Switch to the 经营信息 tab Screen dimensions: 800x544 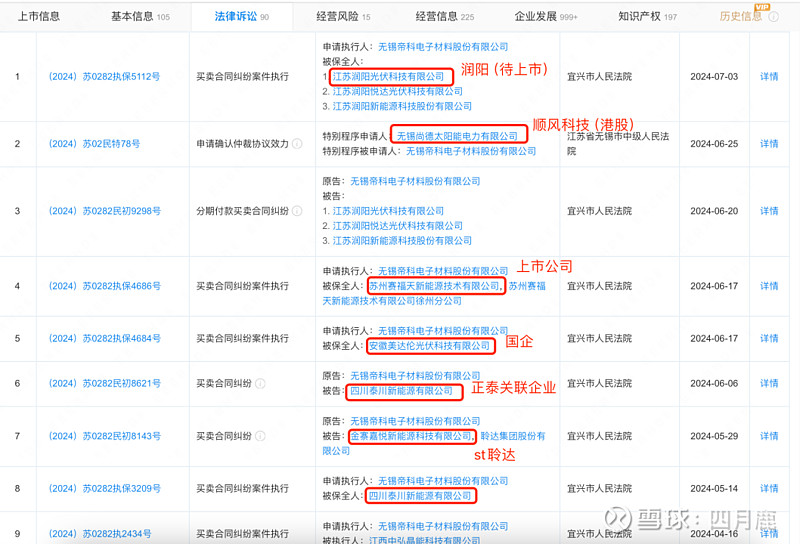[444, 16]
